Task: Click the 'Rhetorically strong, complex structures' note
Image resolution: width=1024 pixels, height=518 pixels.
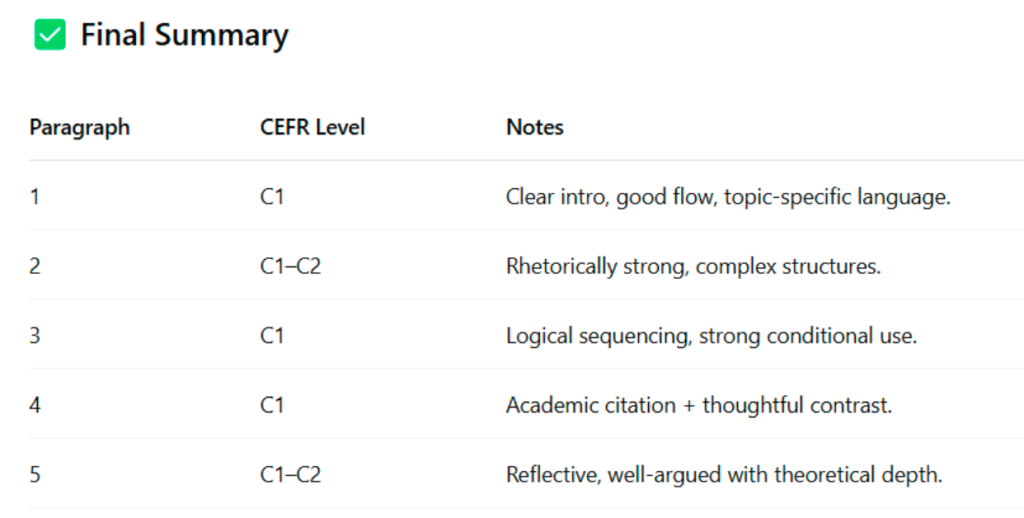Action: pos(693,267)
